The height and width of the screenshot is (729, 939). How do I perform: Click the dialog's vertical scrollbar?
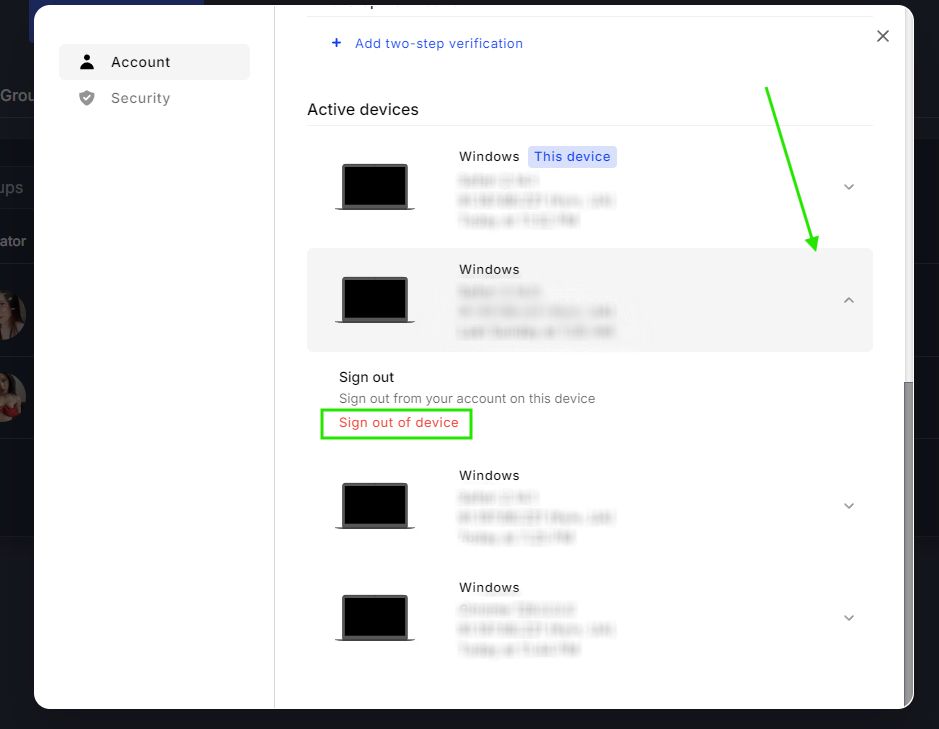(x=908, y=540)
